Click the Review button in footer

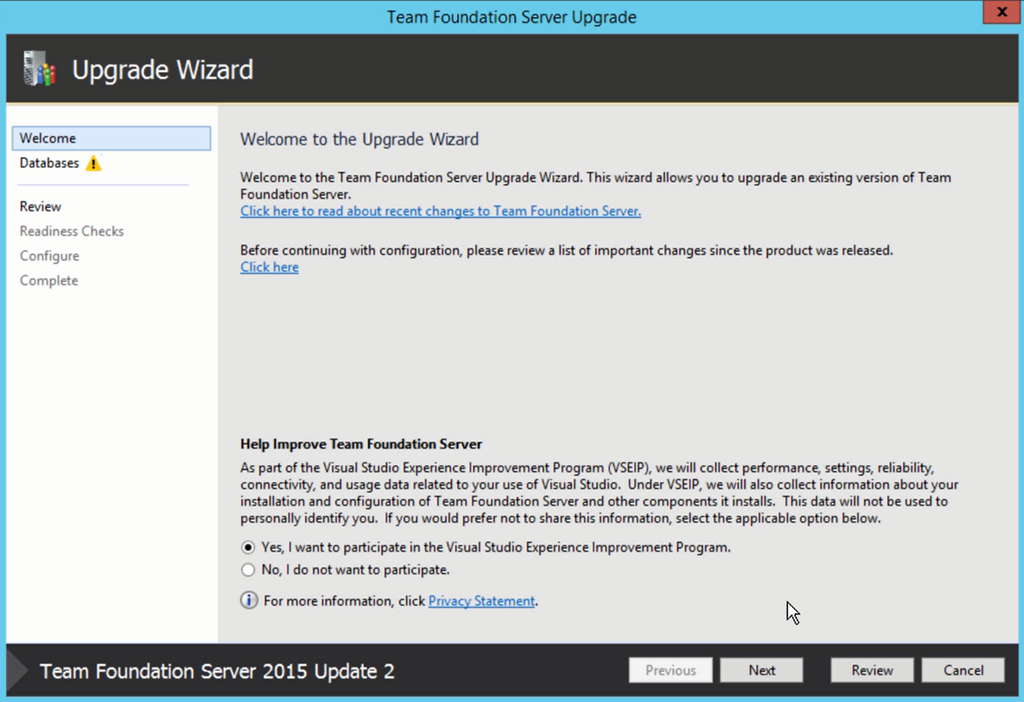(872, 671)
